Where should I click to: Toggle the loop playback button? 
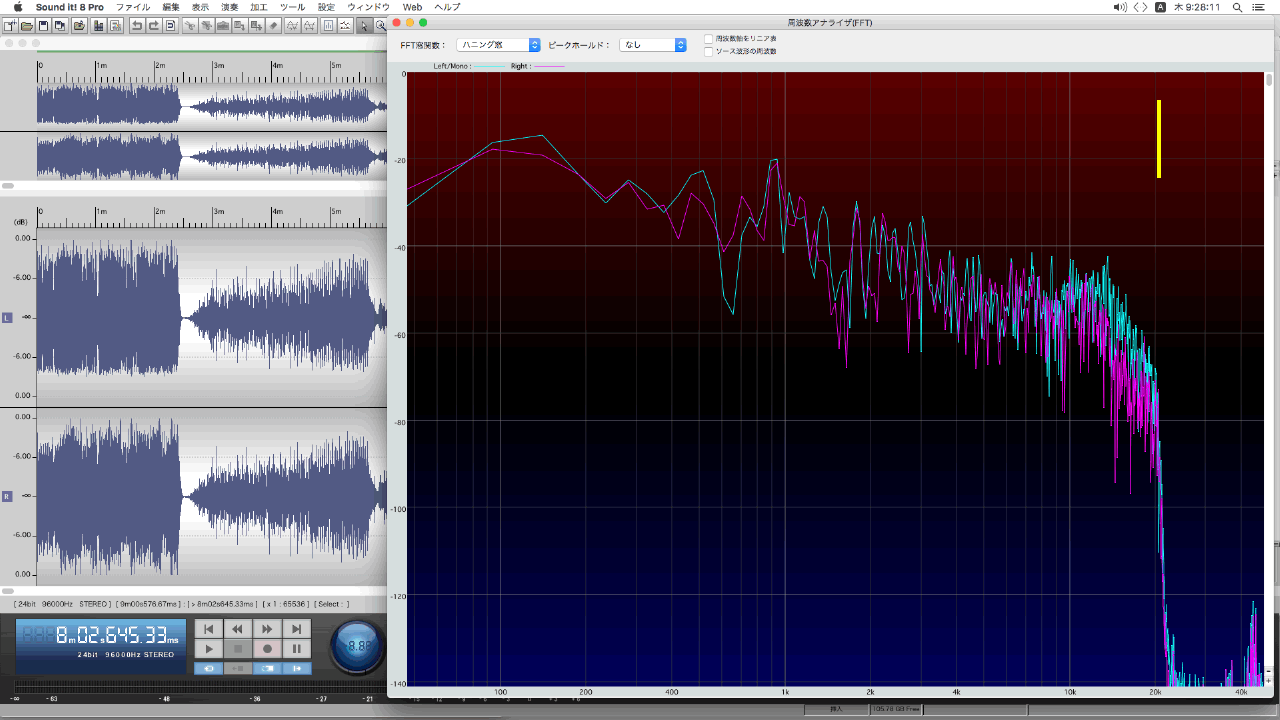(209, 668)
